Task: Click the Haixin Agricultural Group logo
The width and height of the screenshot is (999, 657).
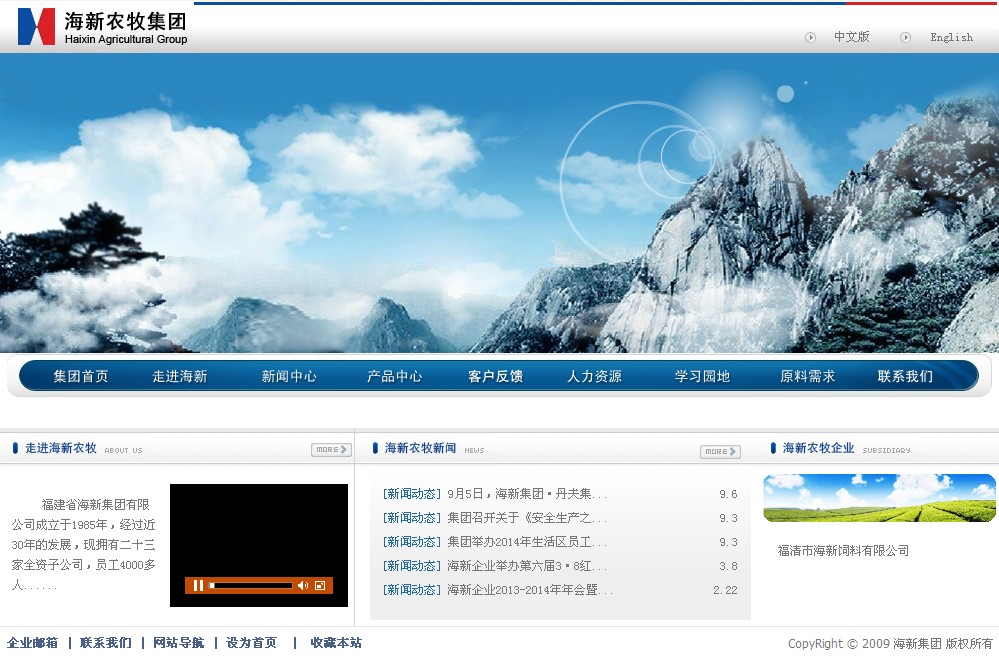Action: (102, 27)
